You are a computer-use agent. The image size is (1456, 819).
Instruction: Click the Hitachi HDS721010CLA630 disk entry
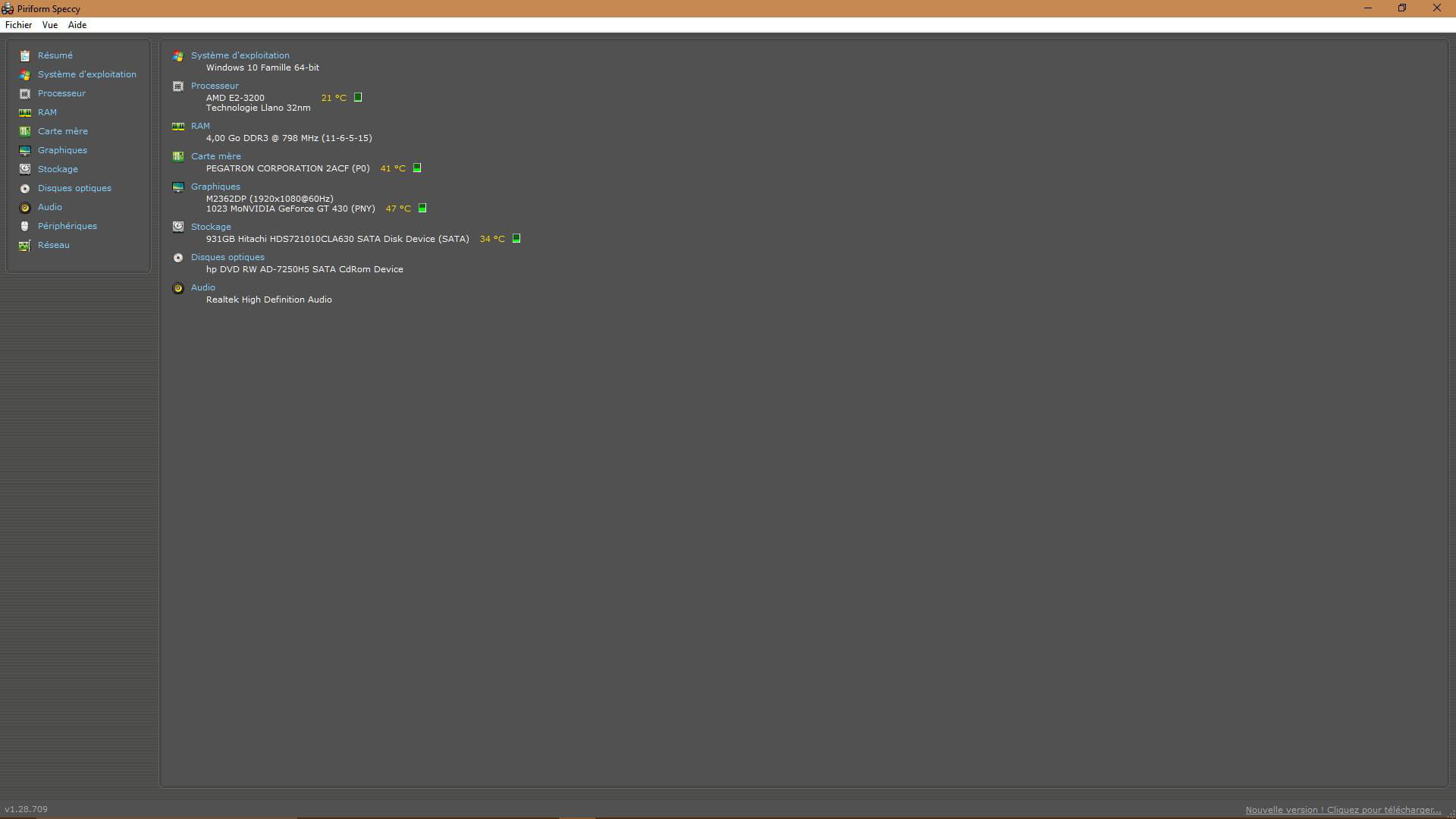pyautogui.click(x=337, y=239)
